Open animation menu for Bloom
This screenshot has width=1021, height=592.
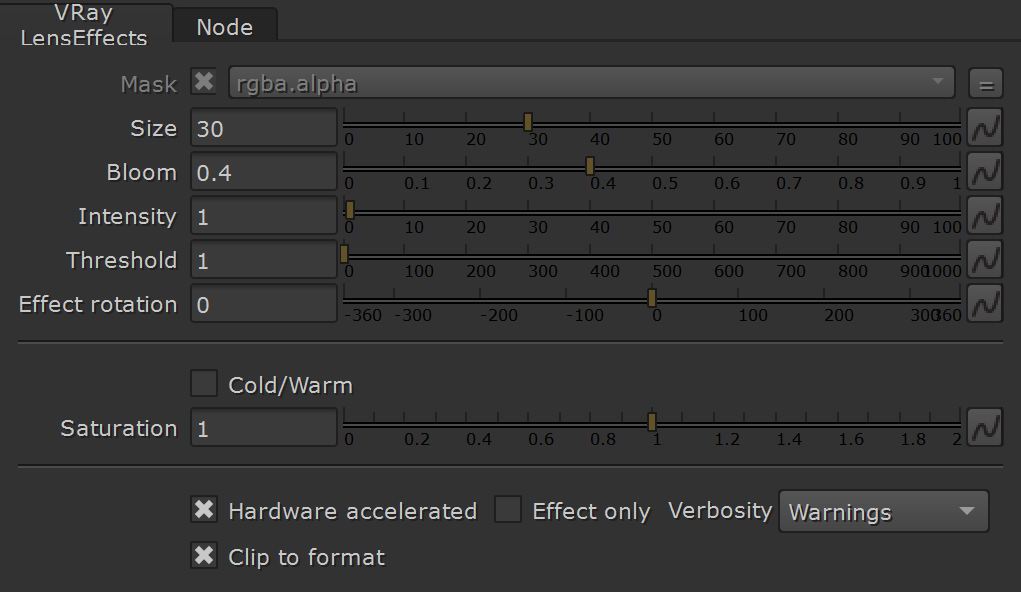985,172
